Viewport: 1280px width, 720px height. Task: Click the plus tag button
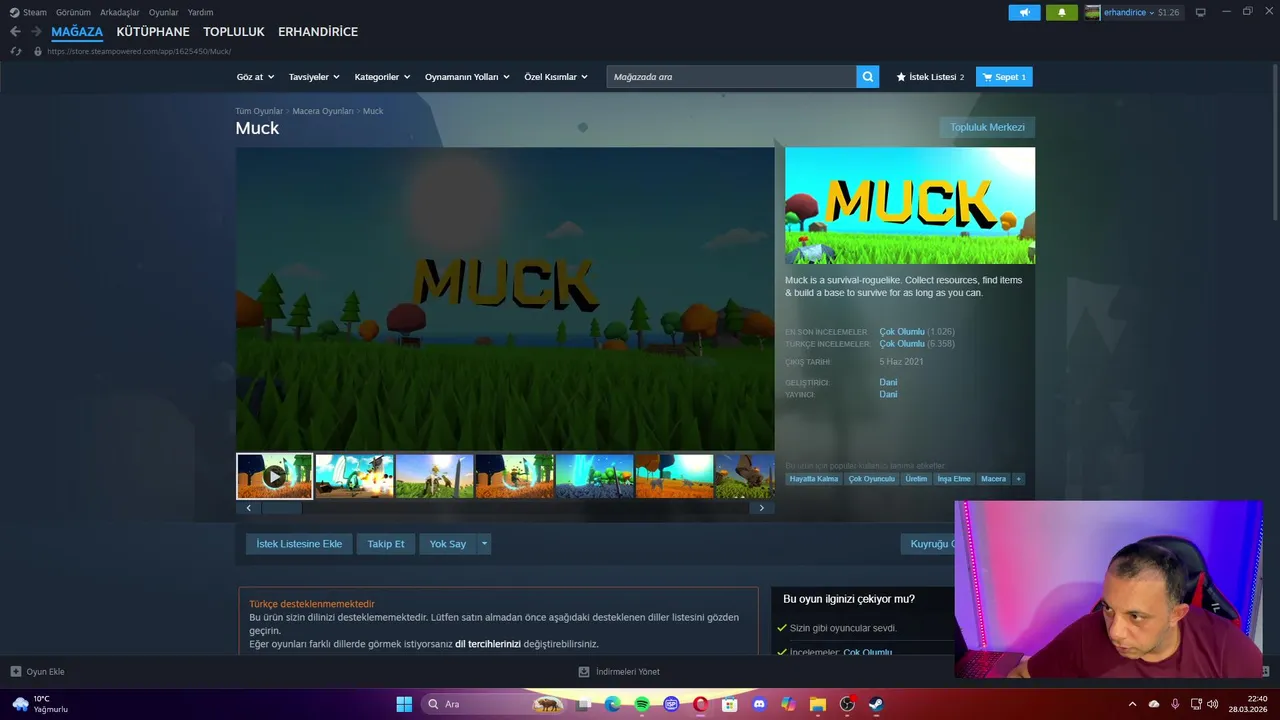1018,479
